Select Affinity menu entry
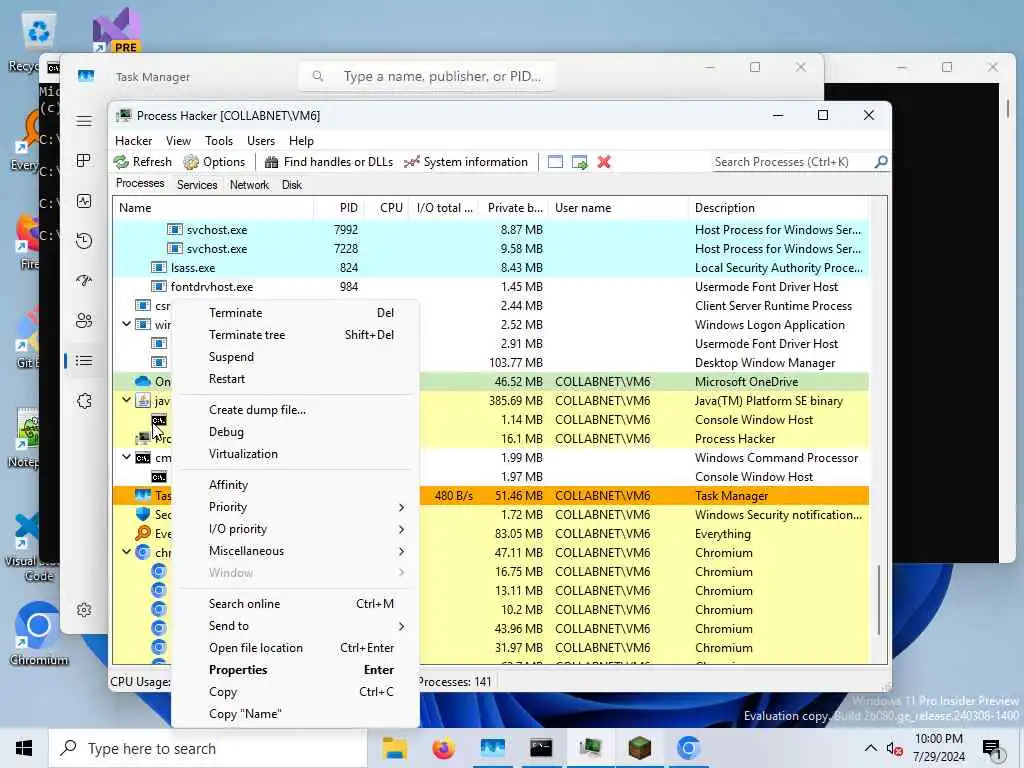This screenshot has height=768, width=1024. click(x=295, y=485)
